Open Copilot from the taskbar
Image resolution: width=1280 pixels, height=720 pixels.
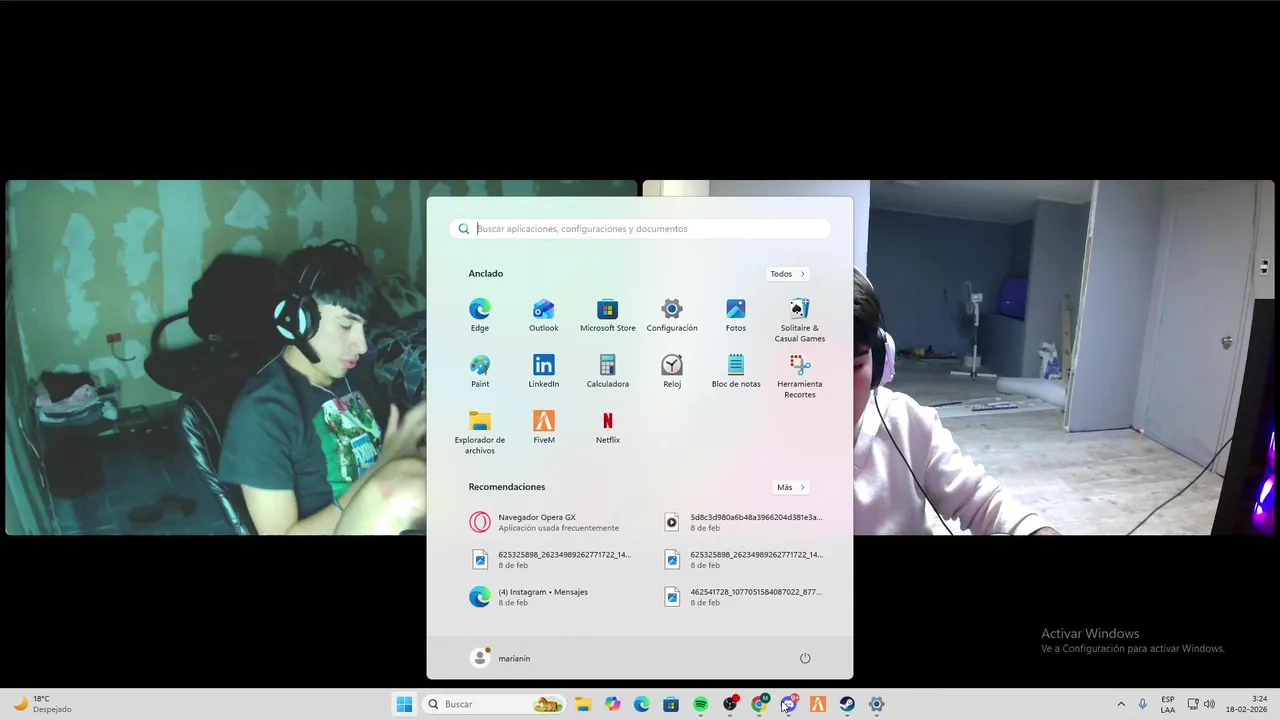coord(612,704)
